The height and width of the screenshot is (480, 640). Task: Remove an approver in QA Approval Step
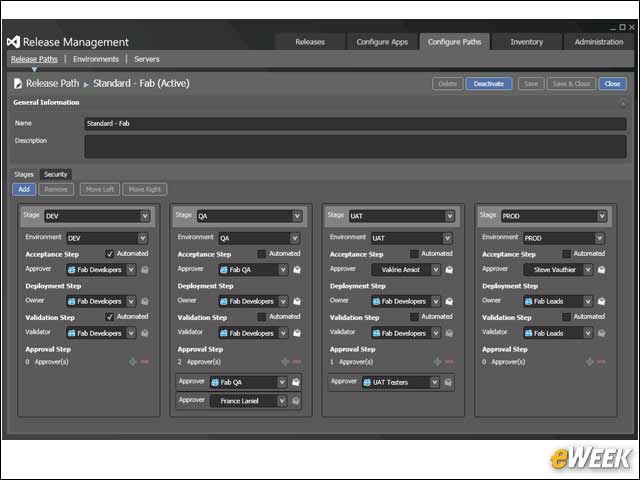point(297,362)
